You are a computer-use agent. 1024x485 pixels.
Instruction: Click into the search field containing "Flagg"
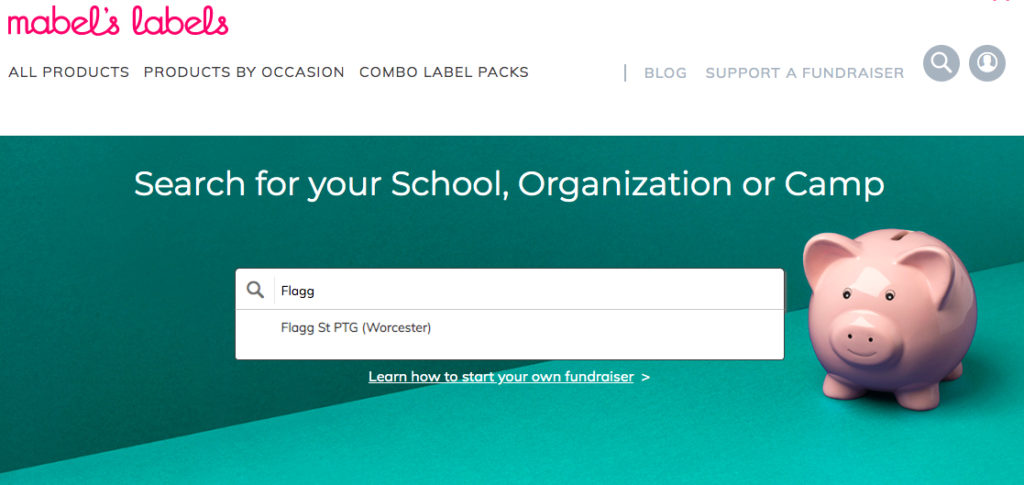520,291
